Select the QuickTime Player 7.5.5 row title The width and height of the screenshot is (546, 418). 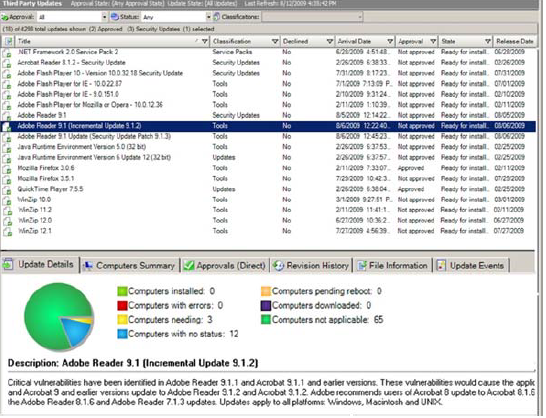coord(50,189)
